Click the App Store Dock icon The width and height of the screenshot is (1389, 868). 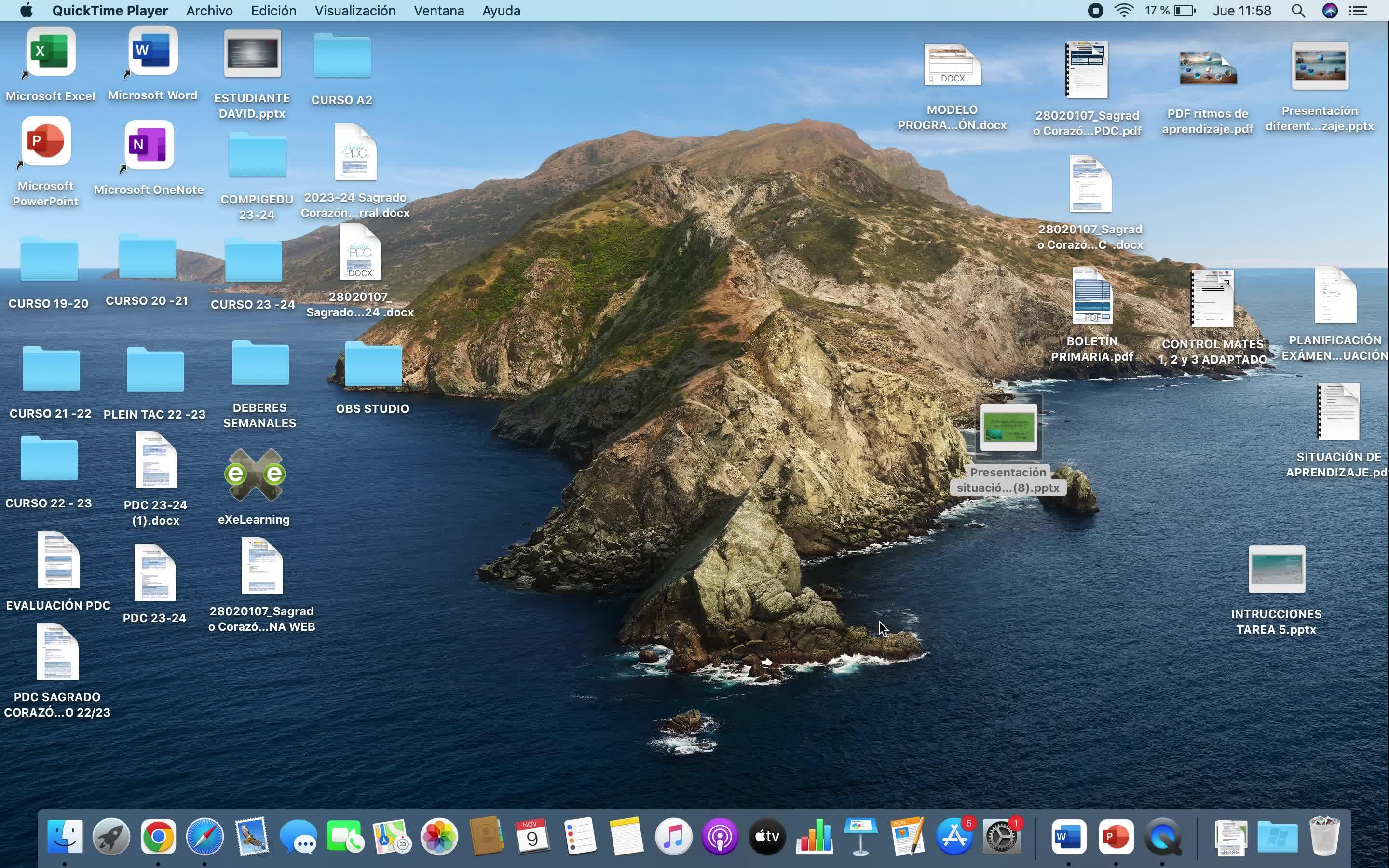[x=954, y=837]
